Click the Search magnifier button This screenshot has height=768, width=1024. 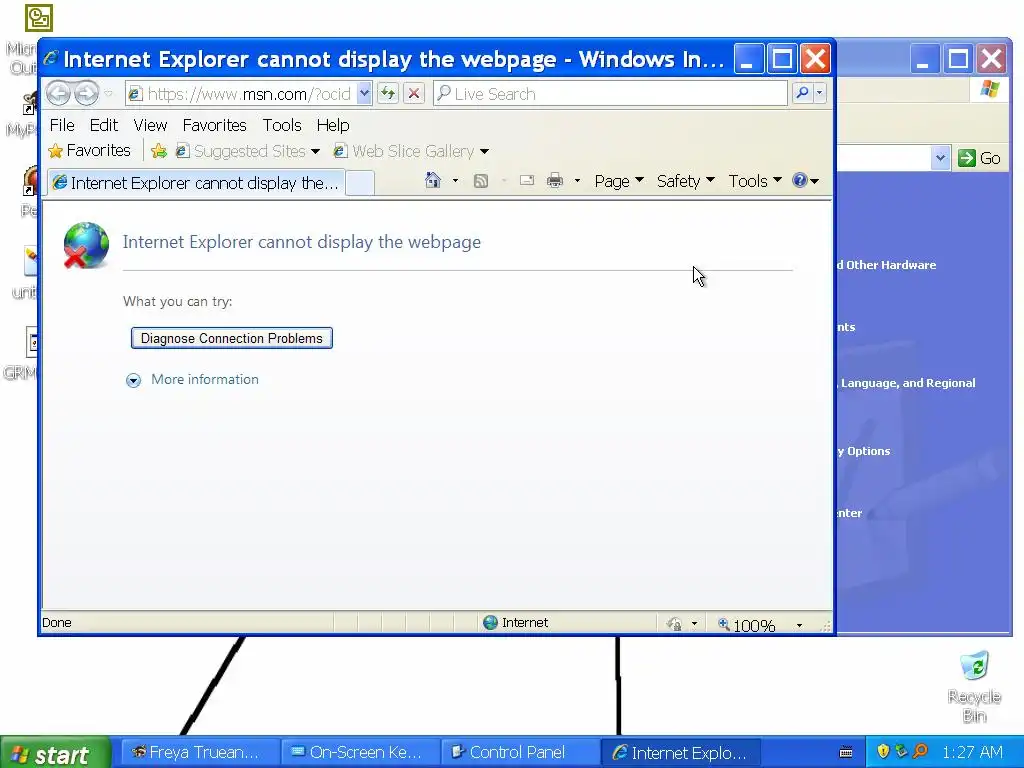click(802, 94)
